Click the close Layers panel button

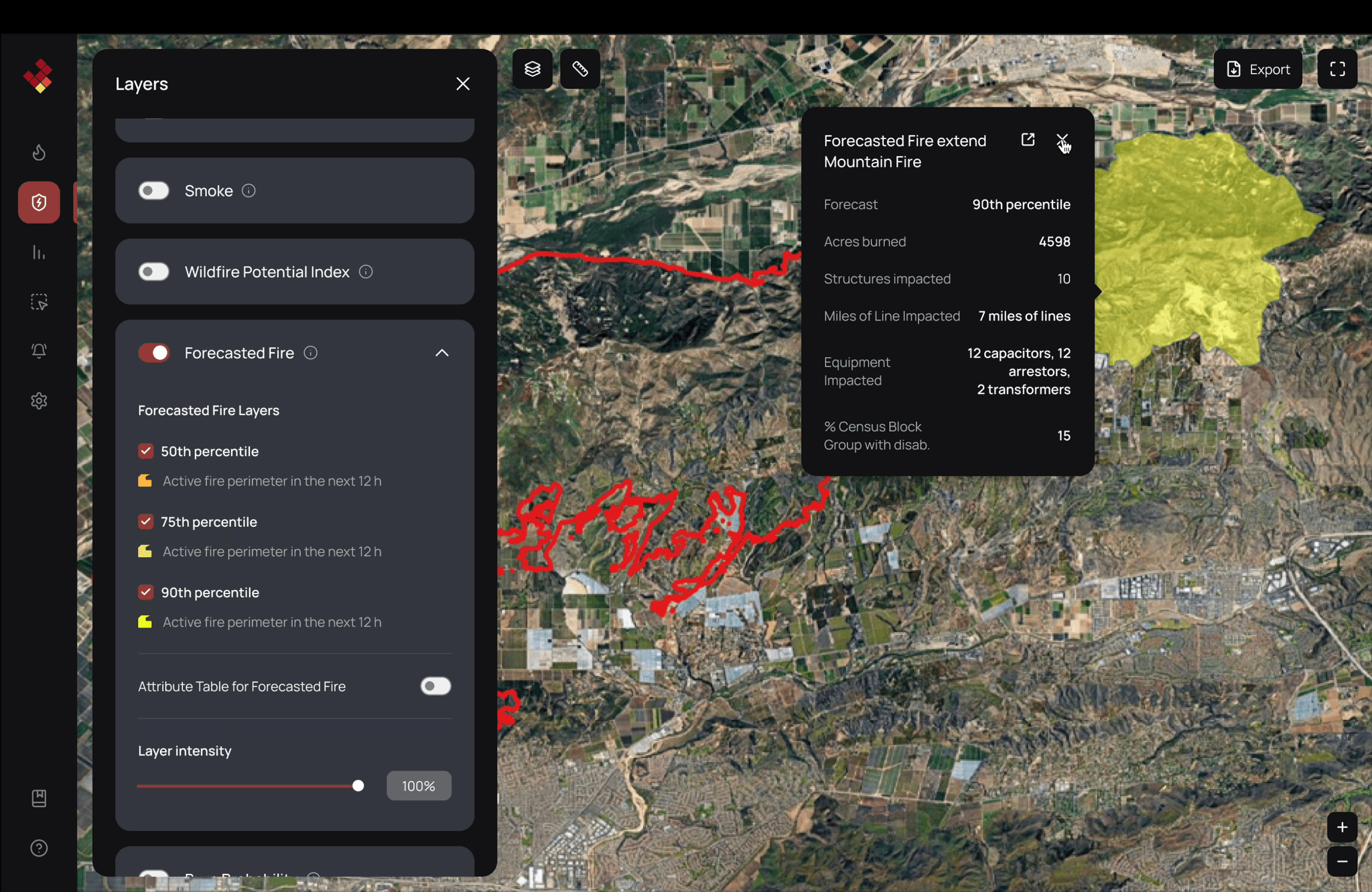click(x=463, y=84)
